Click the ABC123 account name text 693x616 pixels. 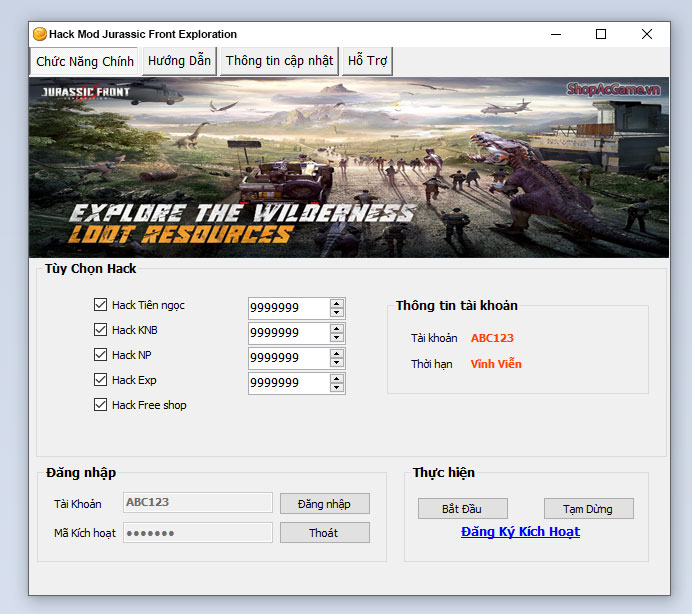(492, 338)
